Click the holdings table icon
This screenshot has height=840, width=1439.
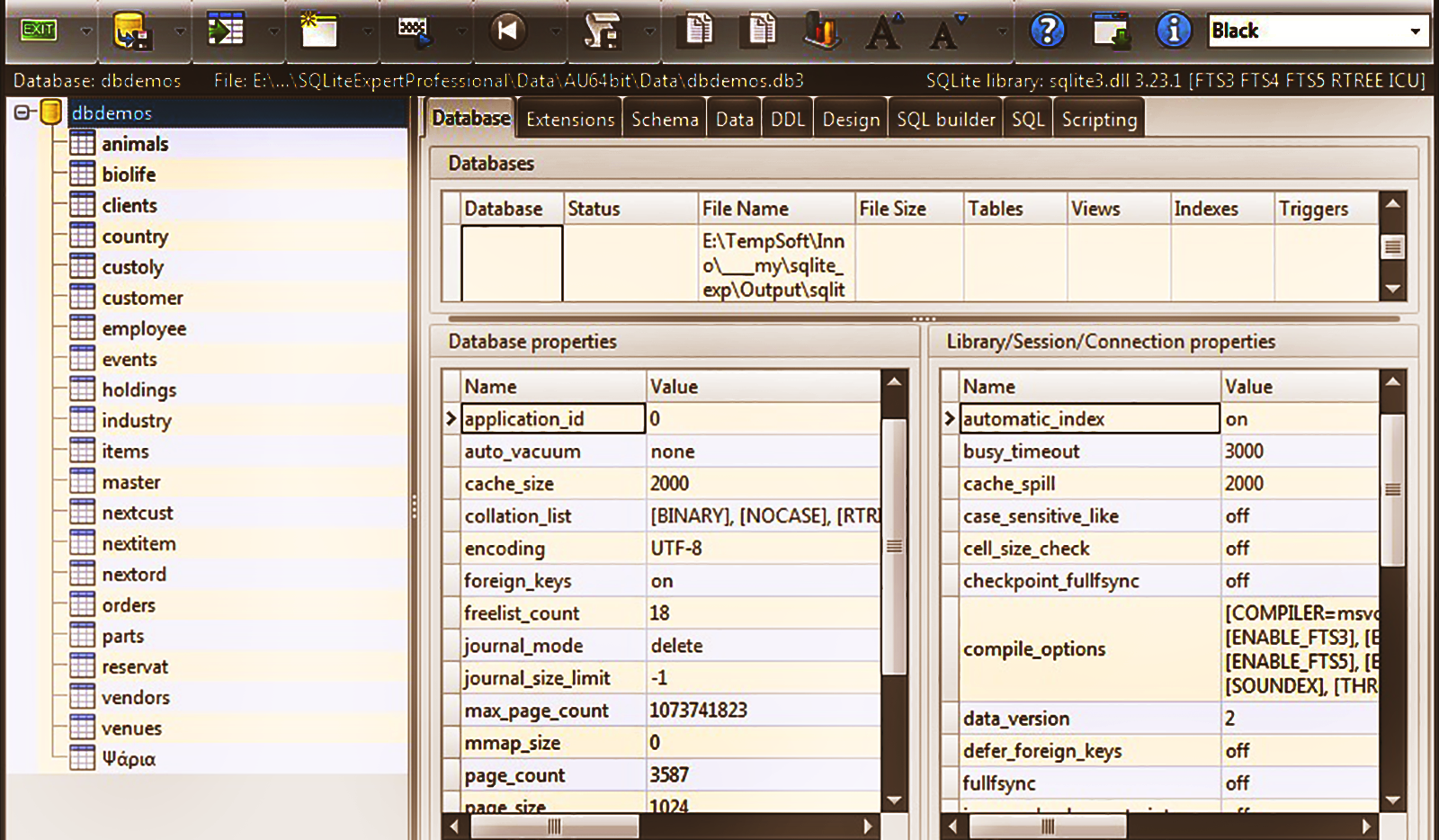(82, 389)
